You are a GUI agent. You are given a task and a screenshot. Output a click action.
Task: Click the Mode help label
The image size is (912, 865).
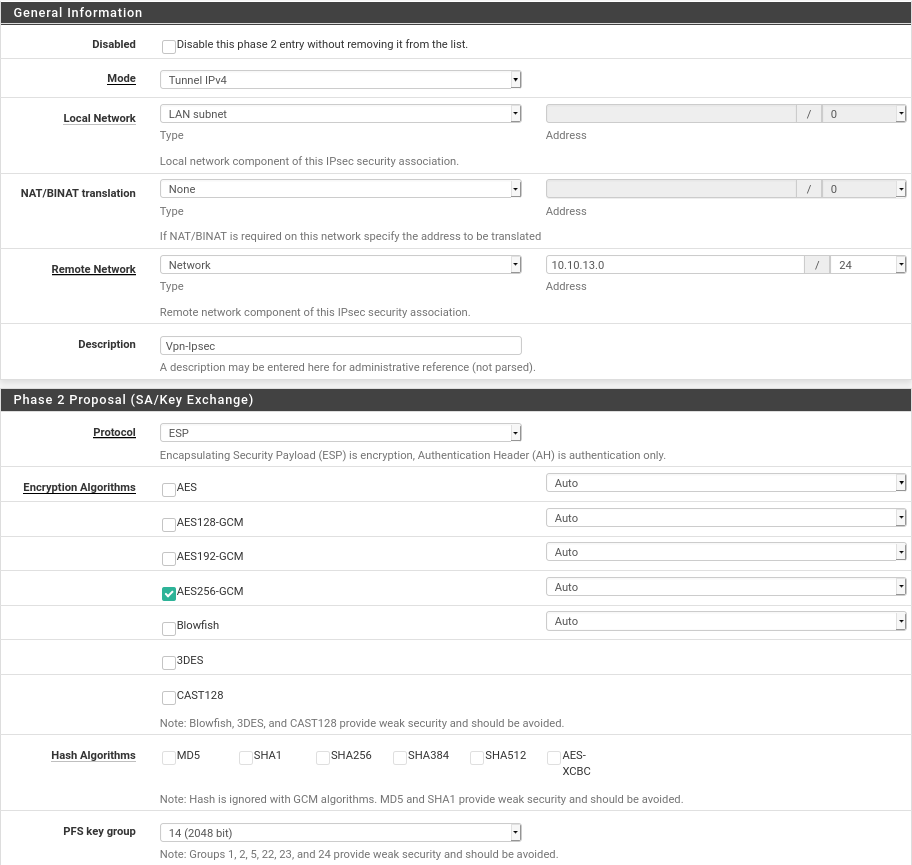[121, 79]
